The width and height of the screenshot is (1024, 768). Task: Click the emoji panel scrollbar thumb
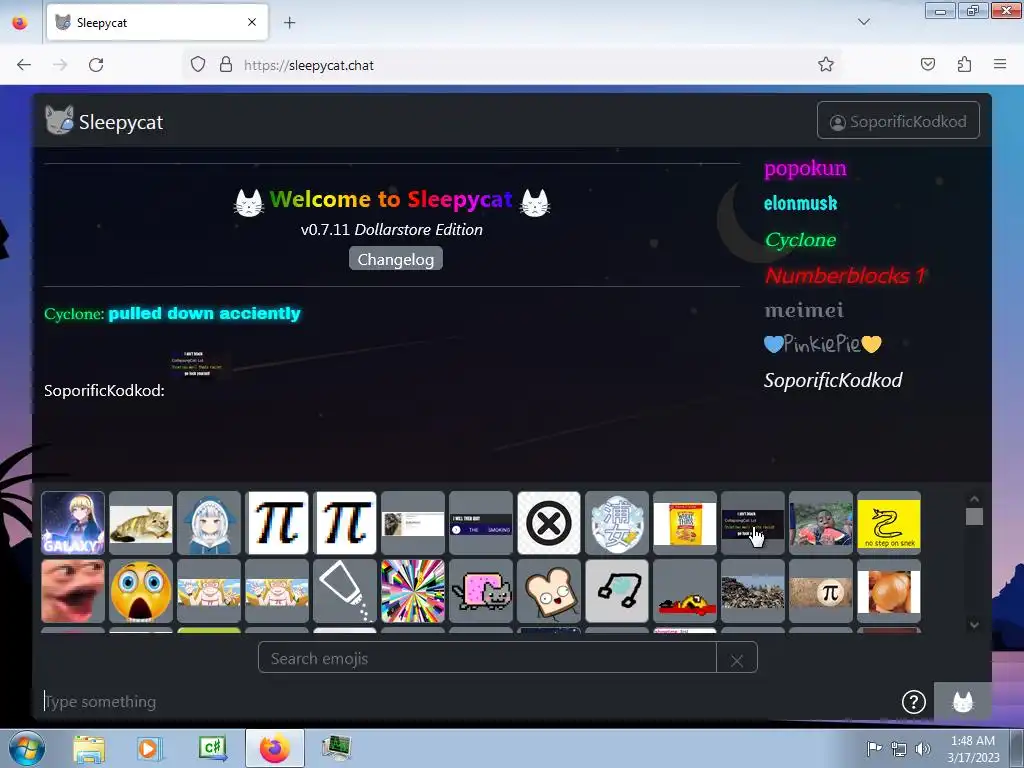click(974, 516)
